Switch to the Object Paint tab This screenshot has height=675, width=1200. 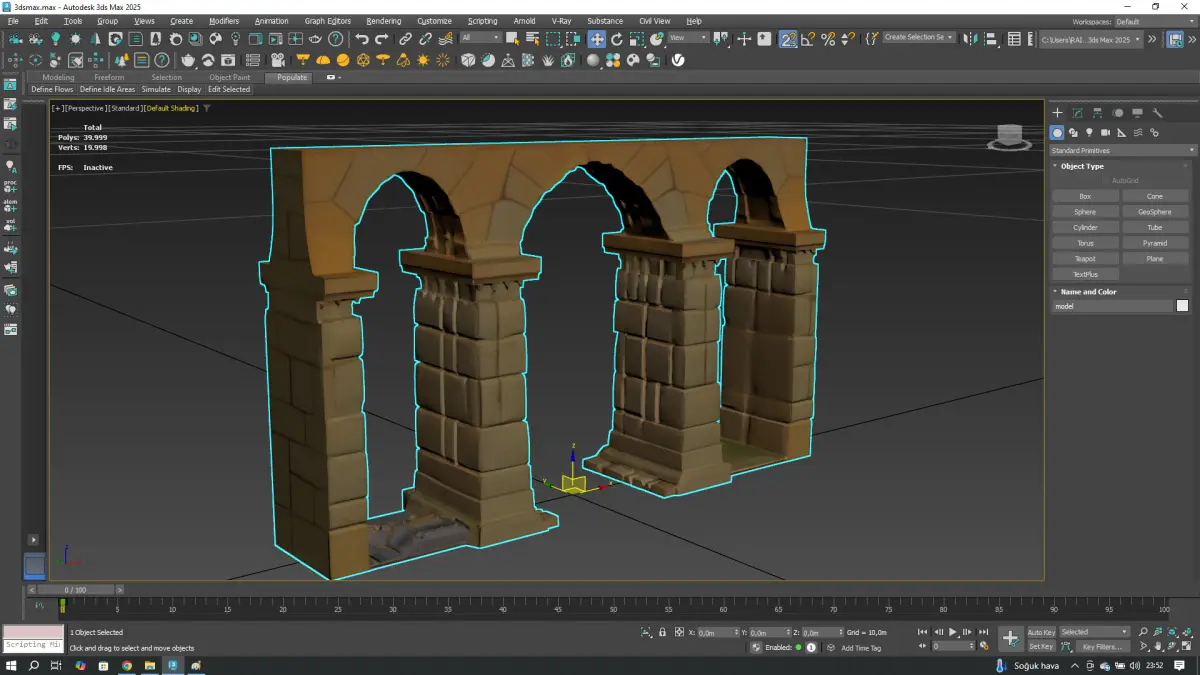[x=229, y=77]
